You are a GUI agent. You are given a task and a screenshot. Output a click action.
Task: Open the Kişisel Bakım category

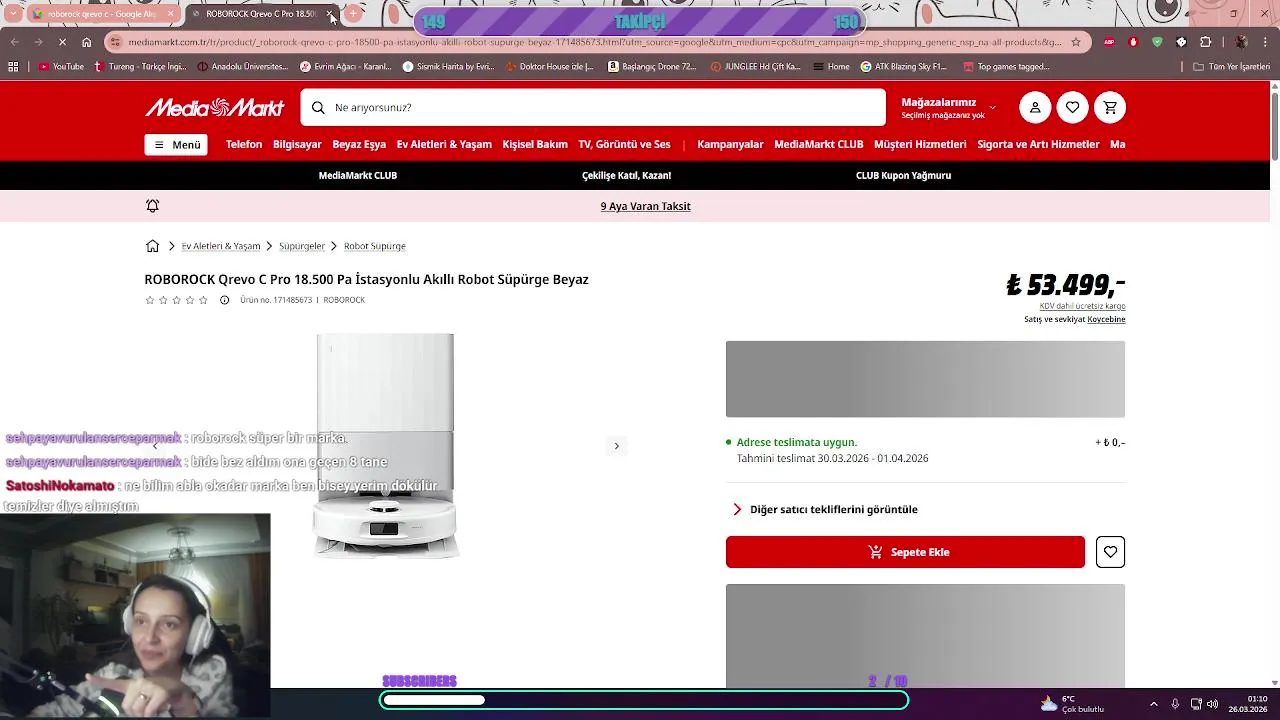pos(535,144)
